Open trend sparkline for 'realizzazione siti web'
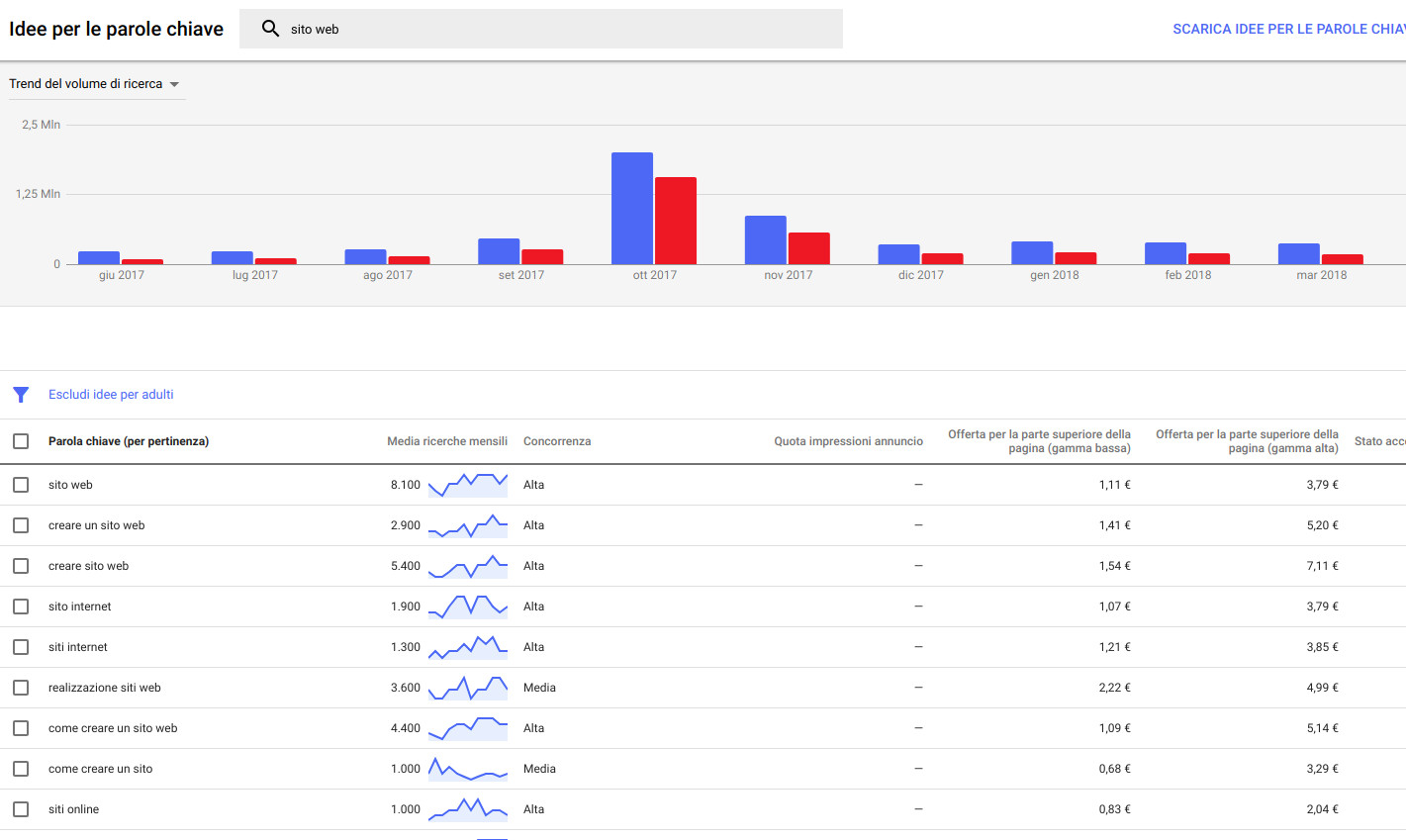This screenshot has height=840, width=1406. (468, 688)
